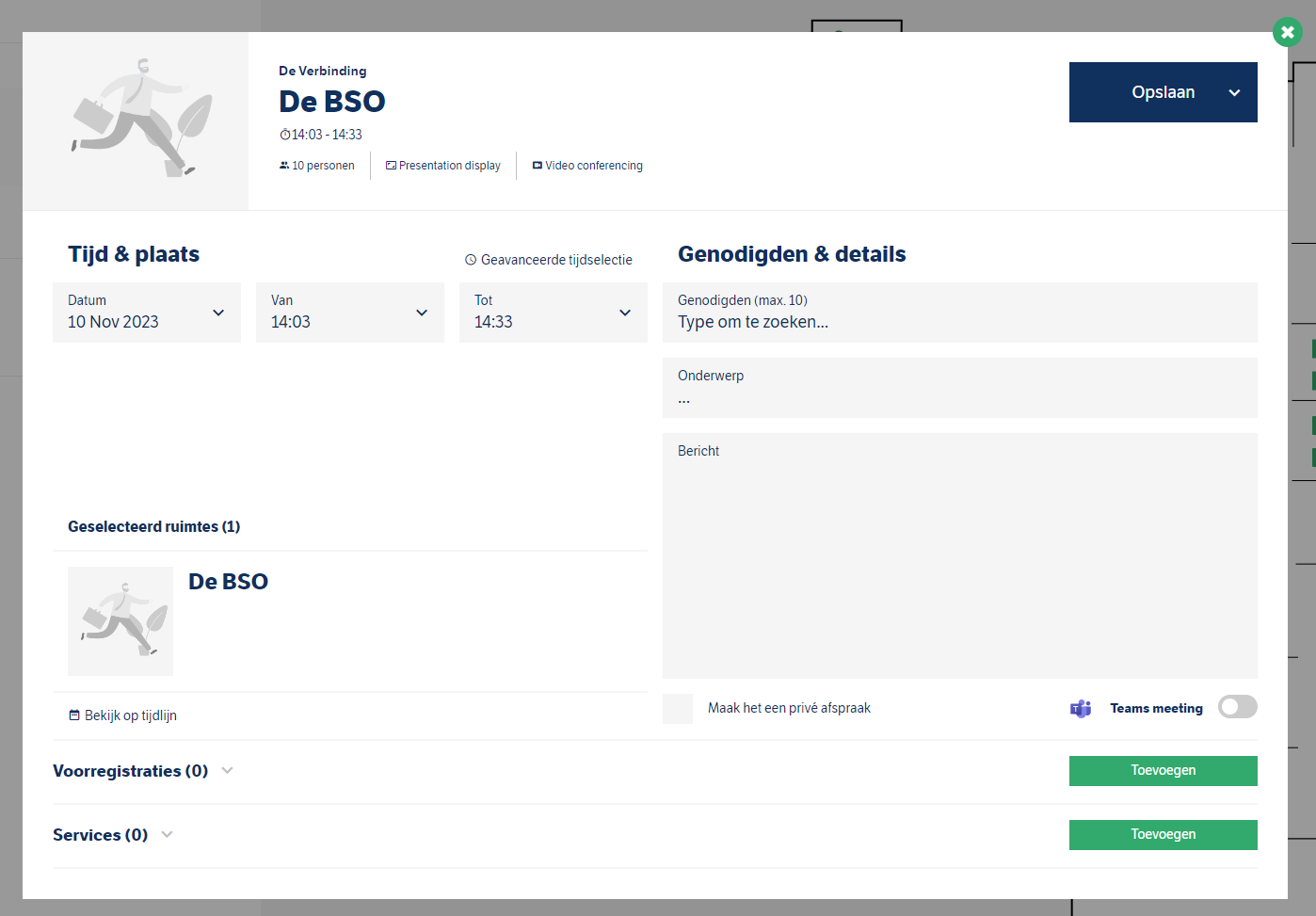Viewport: 1316px width, 916px height.
Task: Open the Opslaan dropdown arrow
Action: [x=1234, y=92]
